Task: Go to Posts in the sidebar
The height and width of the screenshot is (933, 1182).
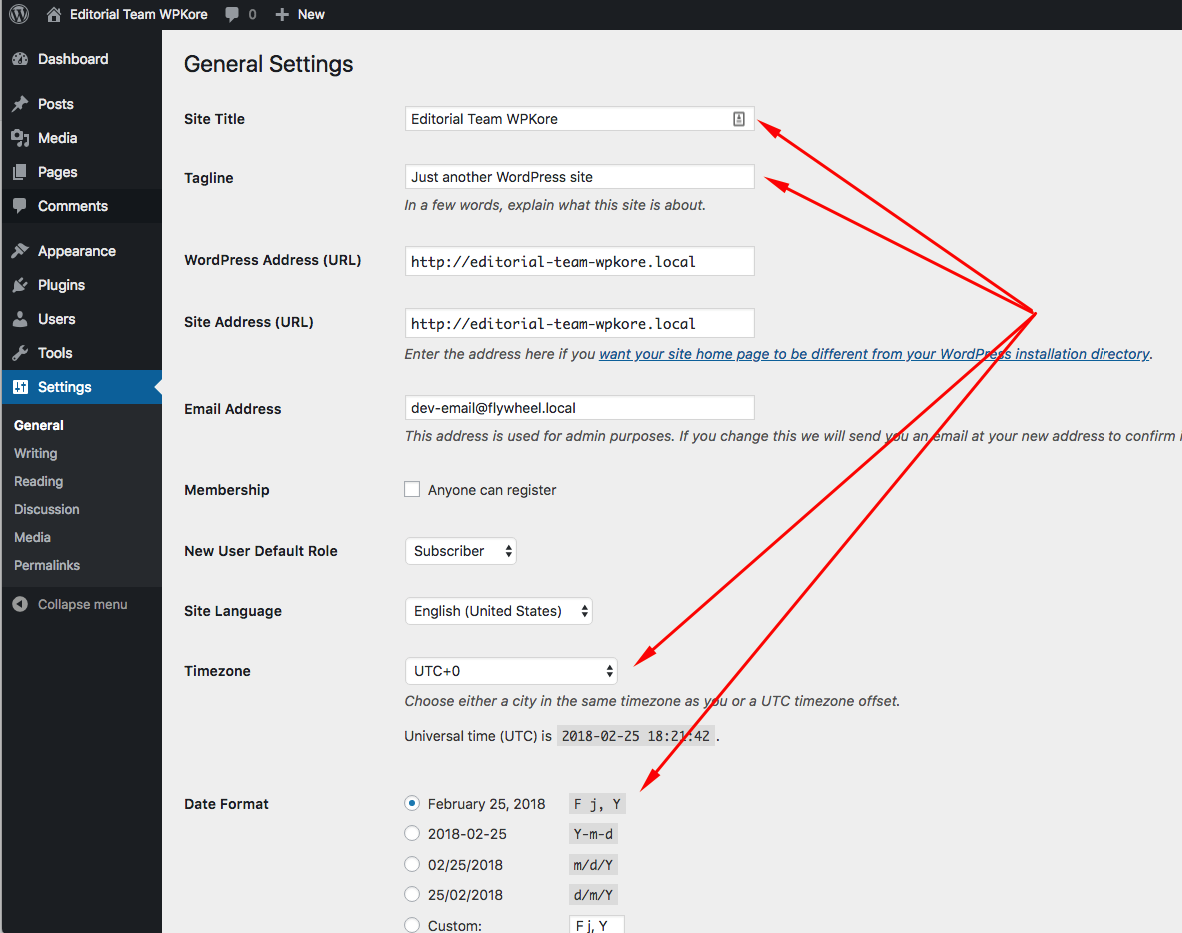Action: (56, 104)
